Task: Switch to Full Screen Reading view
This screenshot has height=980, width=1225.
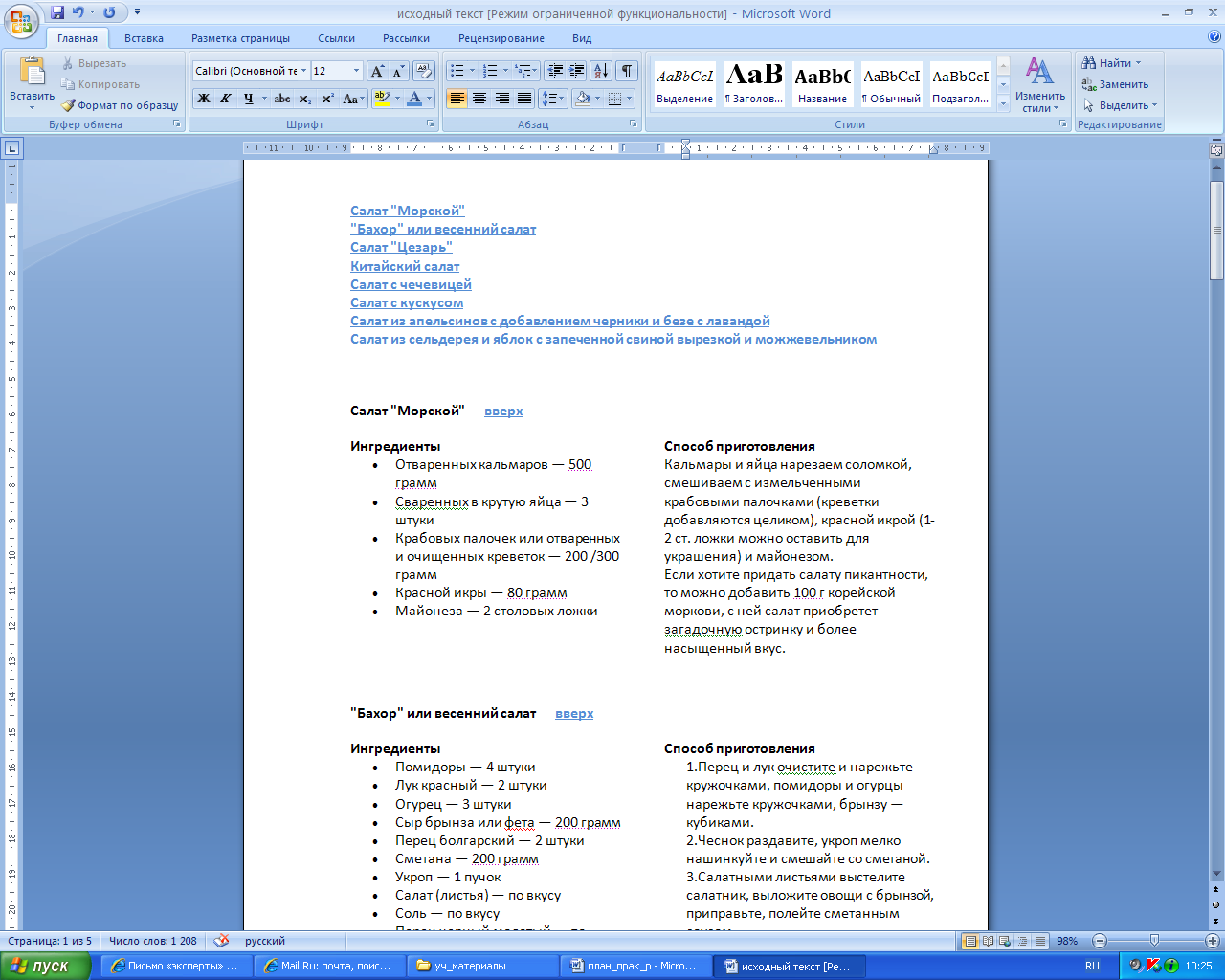Action: 988,941
